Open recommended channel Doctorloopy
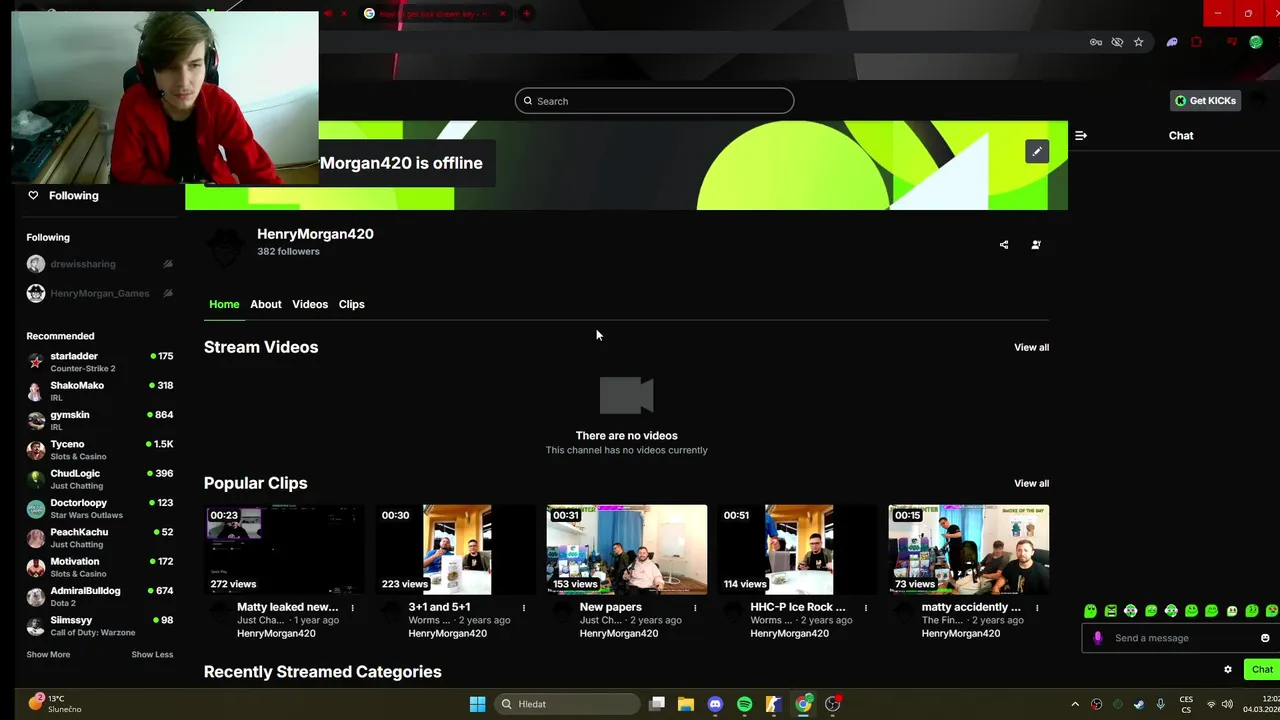This screenshot has height=720, width=1280. point(99,508)
